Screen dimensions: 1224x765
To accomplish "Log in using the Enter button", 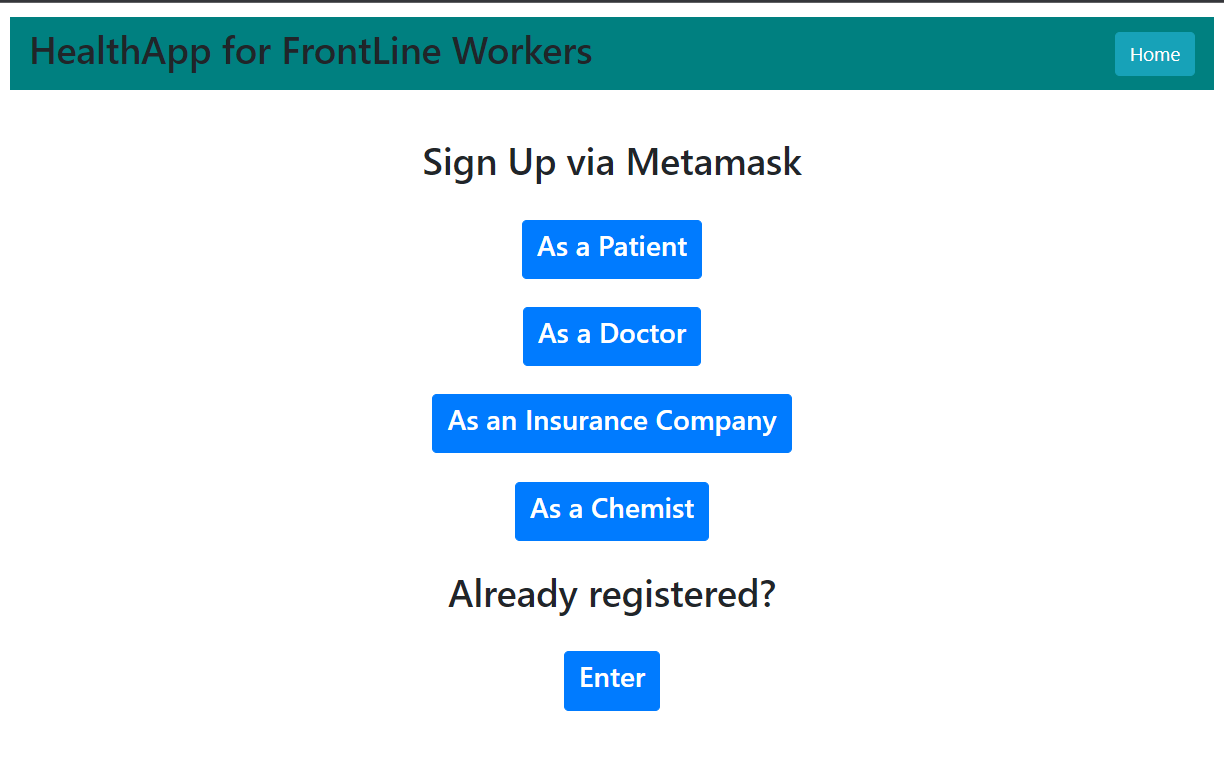I will (612, 680).
